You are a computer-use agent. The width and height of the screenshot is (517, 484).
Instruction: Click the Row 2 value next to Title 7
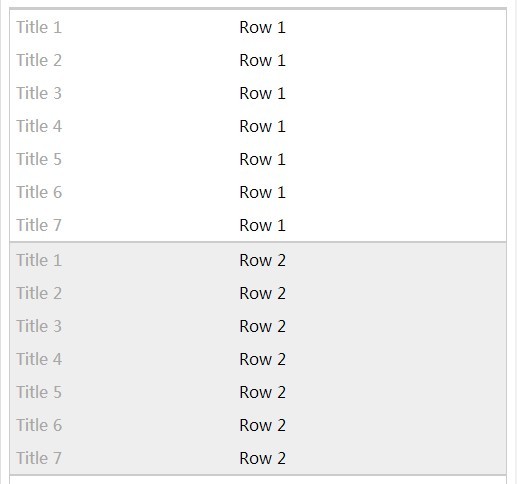[x=262, y=458]
